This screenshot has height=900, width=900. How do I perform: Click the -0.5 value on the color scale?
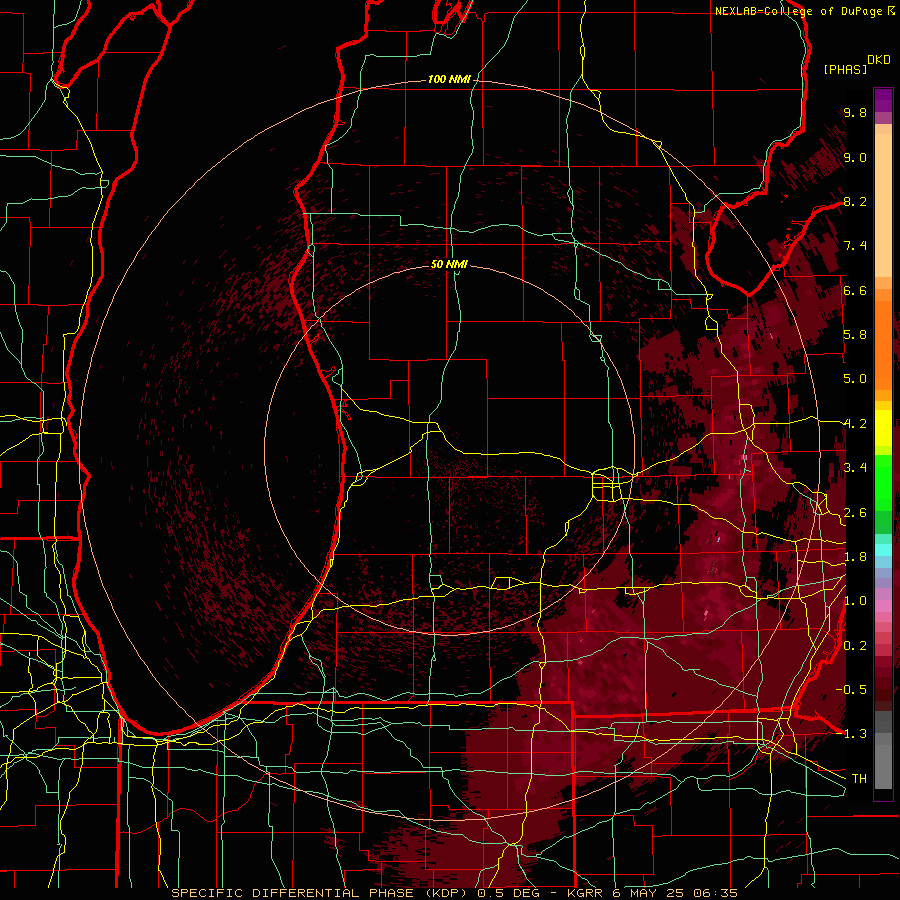pyautogui.click(x=851, y=689)
